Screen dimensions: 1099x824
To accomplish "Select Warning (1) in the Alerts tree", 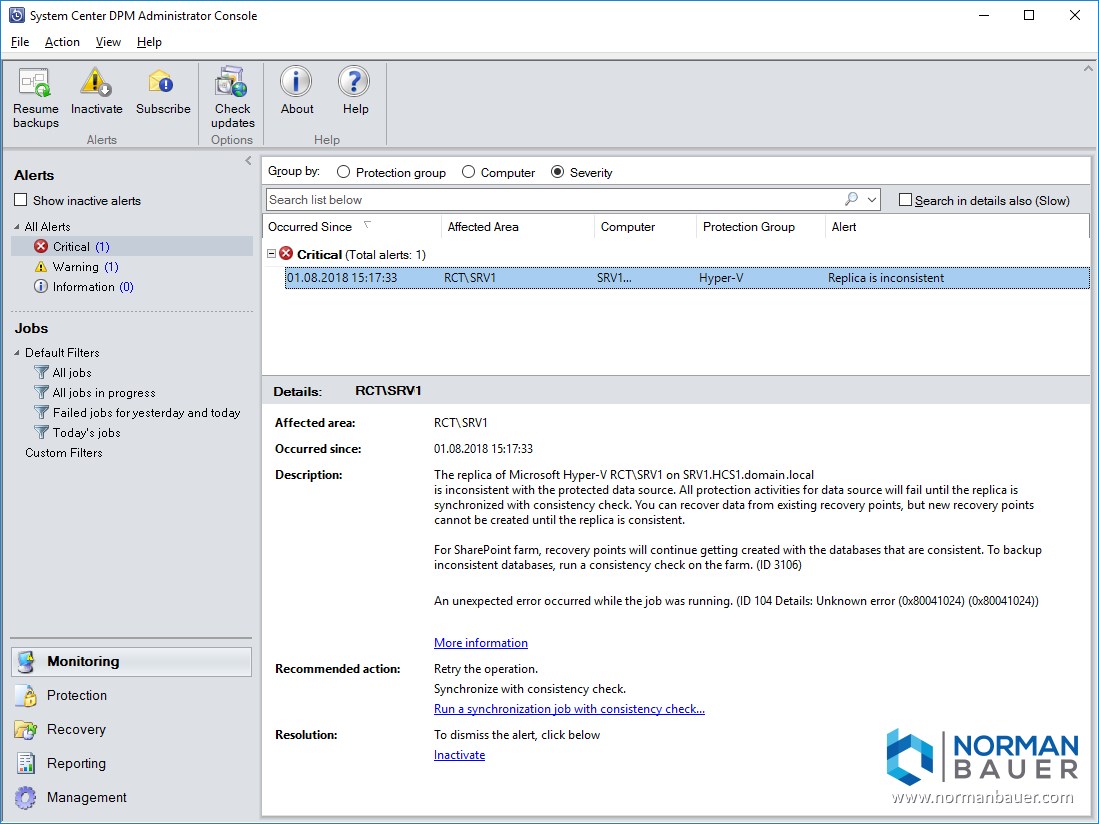I will pyautogui.click(x=86, y=266).
